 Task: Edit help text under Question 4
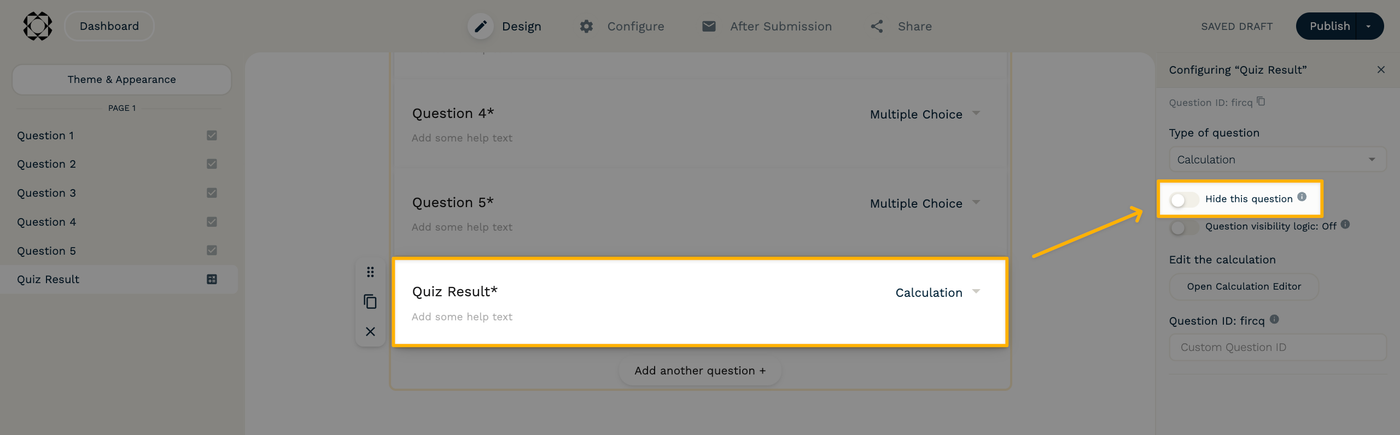click(462, 138)
